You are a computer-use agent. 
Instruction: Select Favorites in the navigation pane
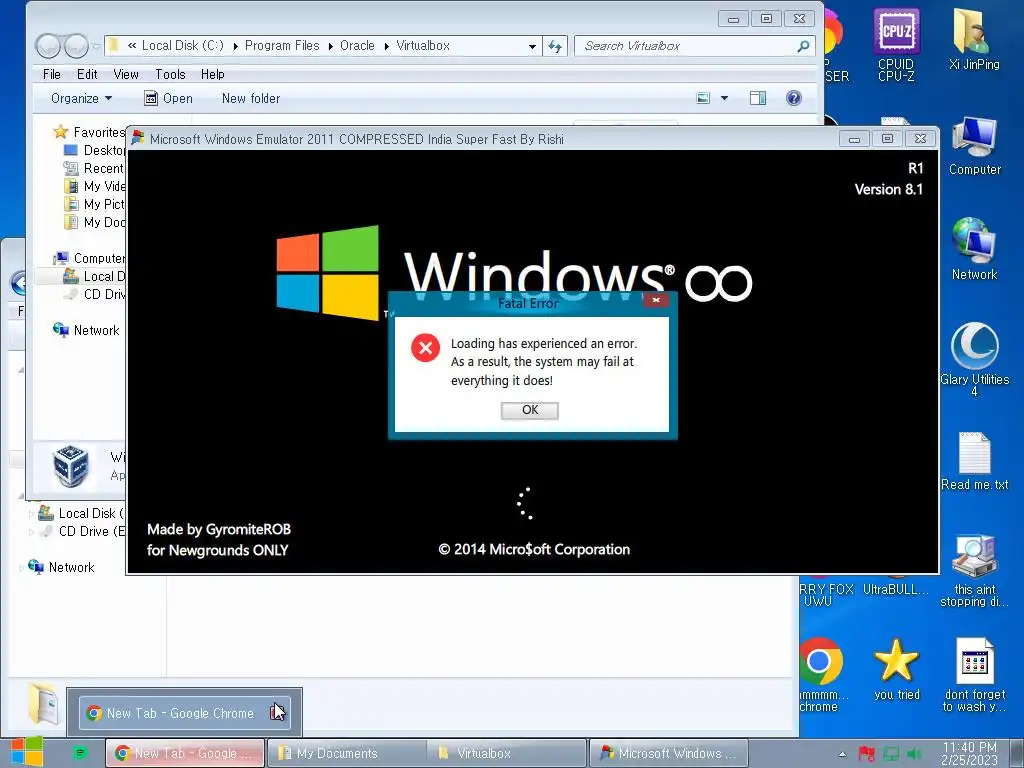click(x=89, y=132)
